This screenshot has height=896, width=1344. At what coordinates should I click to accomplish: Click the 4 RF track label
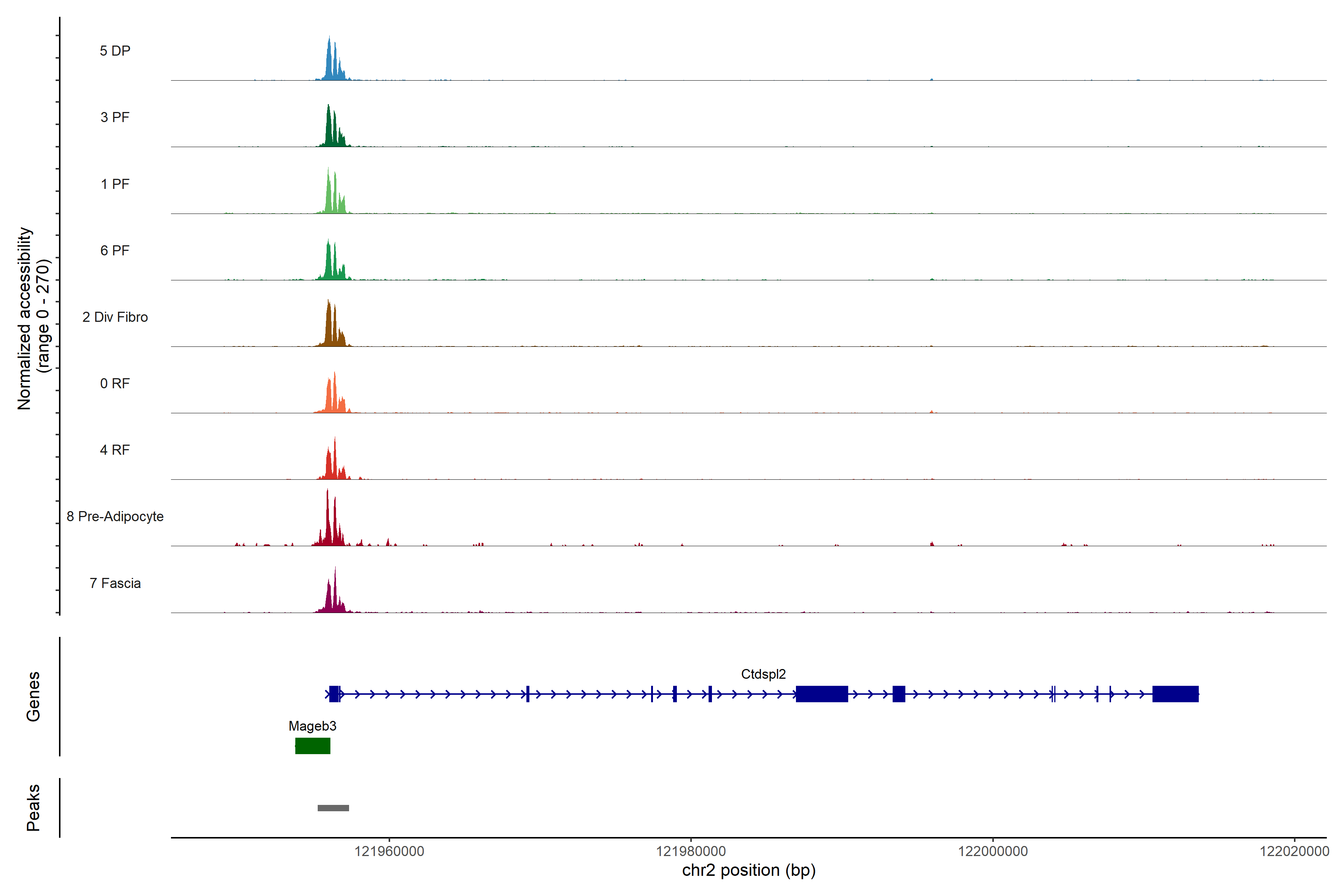[x=115, y=450]
